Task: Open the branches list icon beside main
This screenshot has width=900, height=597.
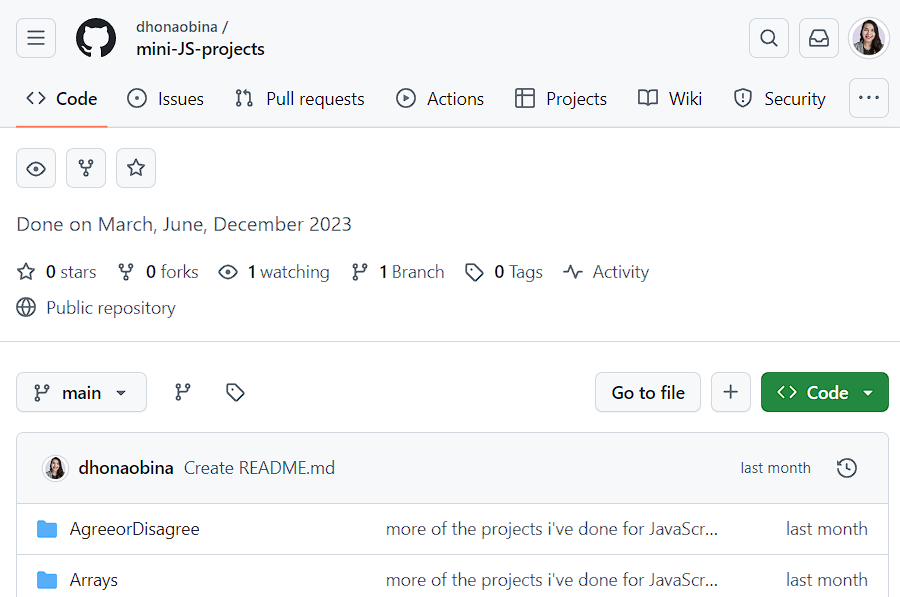Action: 183,392
